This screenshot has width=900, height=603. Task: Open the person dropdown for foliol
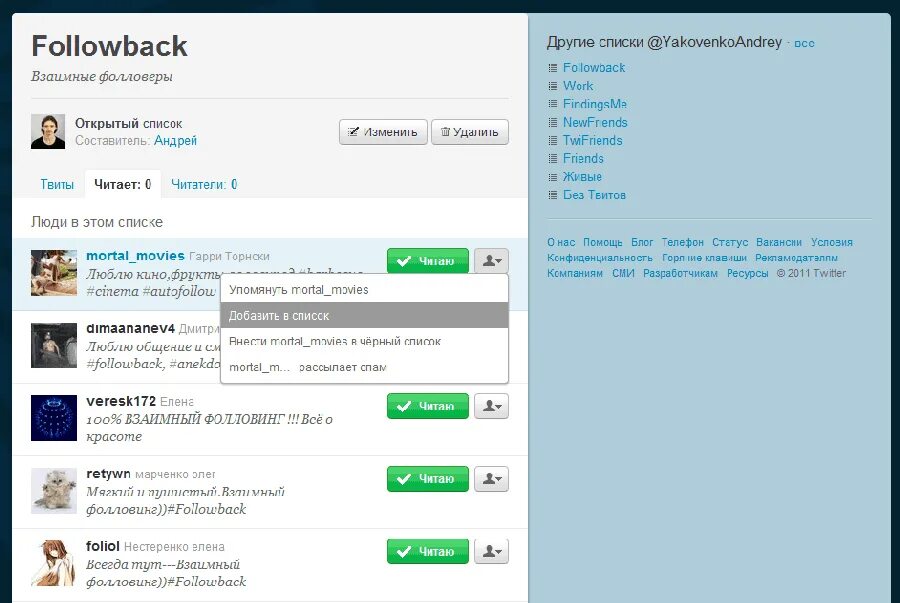point(491,551)
